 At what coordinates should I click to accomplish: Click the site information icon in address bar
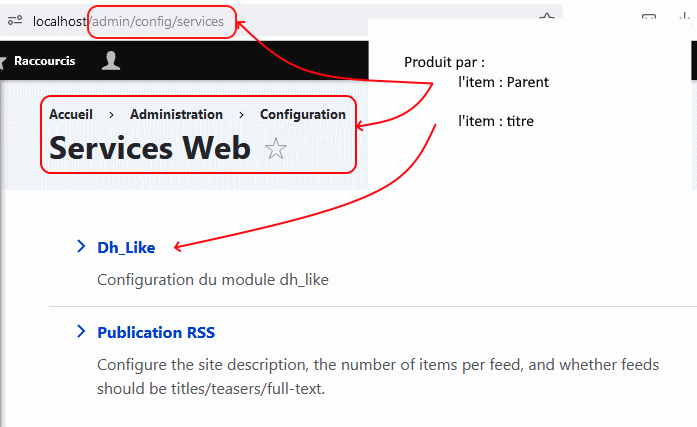tap(15, 21)
